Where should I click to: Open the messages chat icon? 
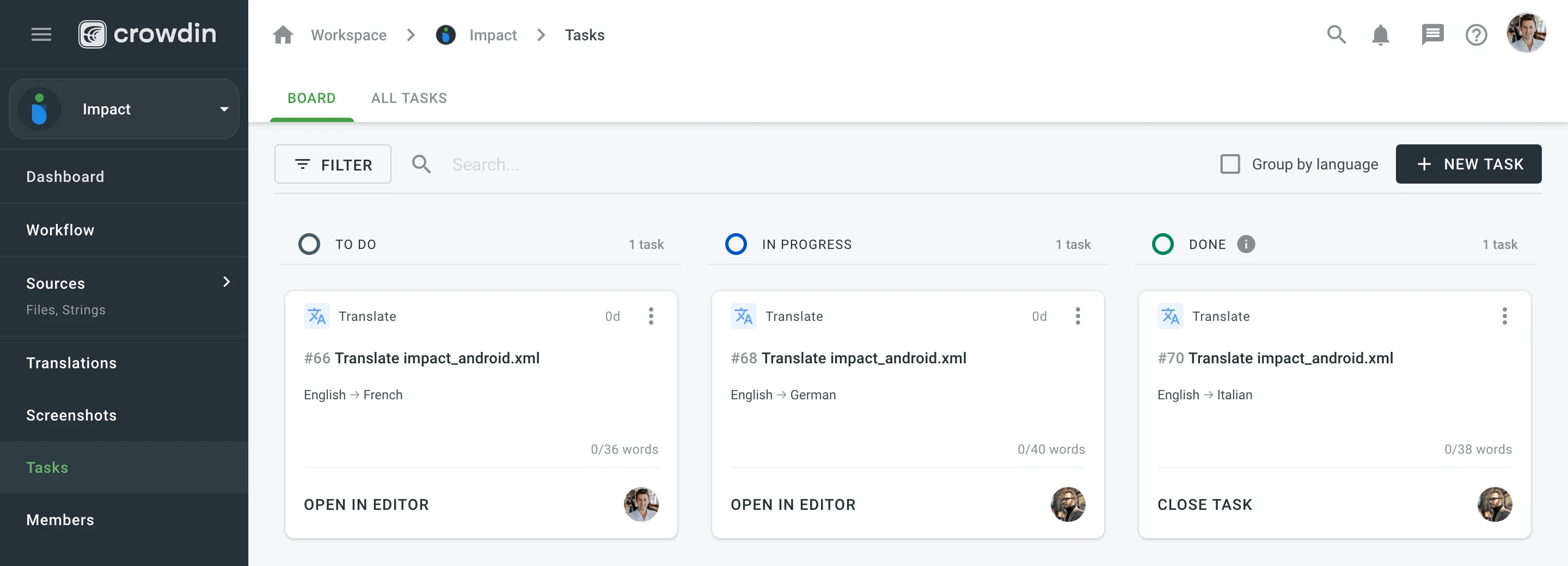coord(1432,35)
